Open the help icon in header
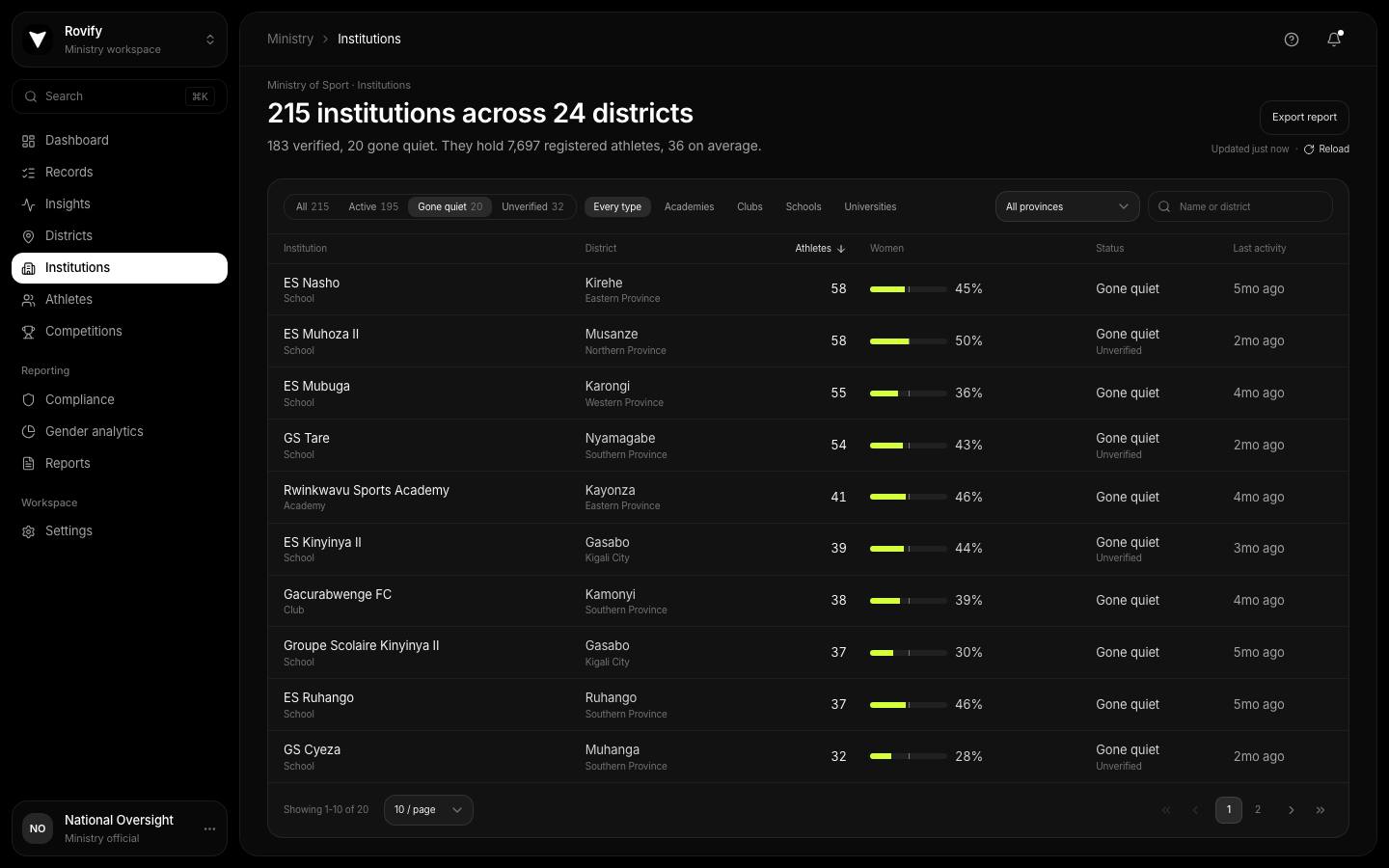Image resolution: width=1389 pixels, height=868 pixels. (x=1292, y=40)
